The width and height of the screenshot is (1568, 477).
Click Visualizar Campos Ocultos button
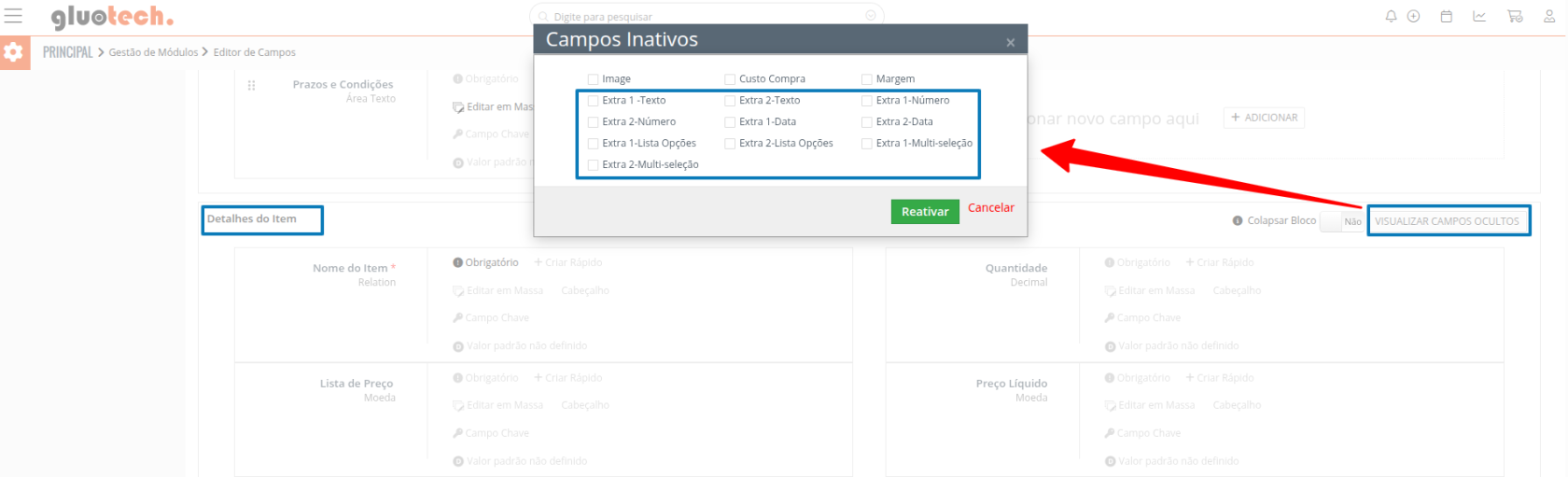click(1447, 221)
